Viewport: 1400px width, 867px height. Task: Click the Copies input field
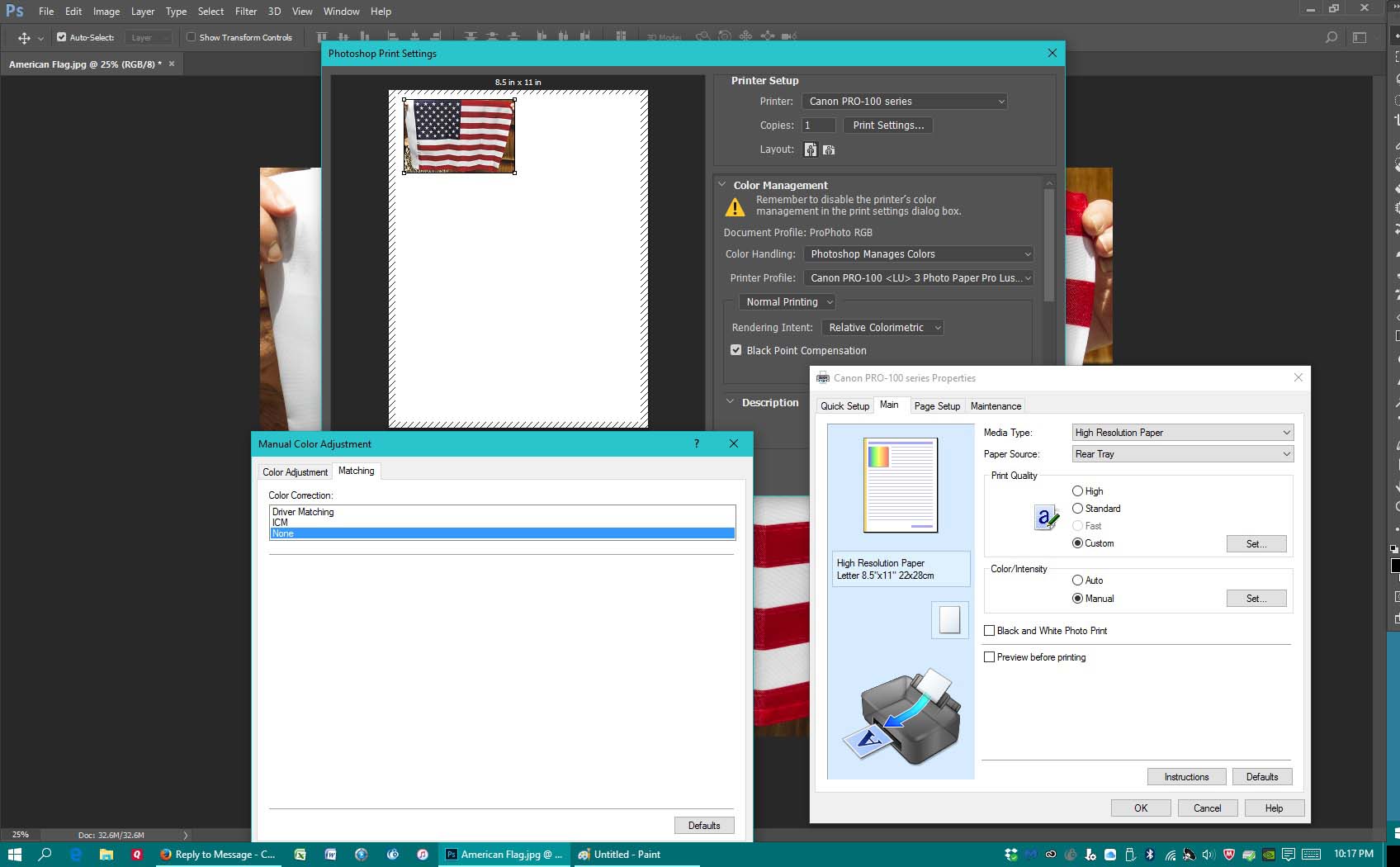pos(818,126)
